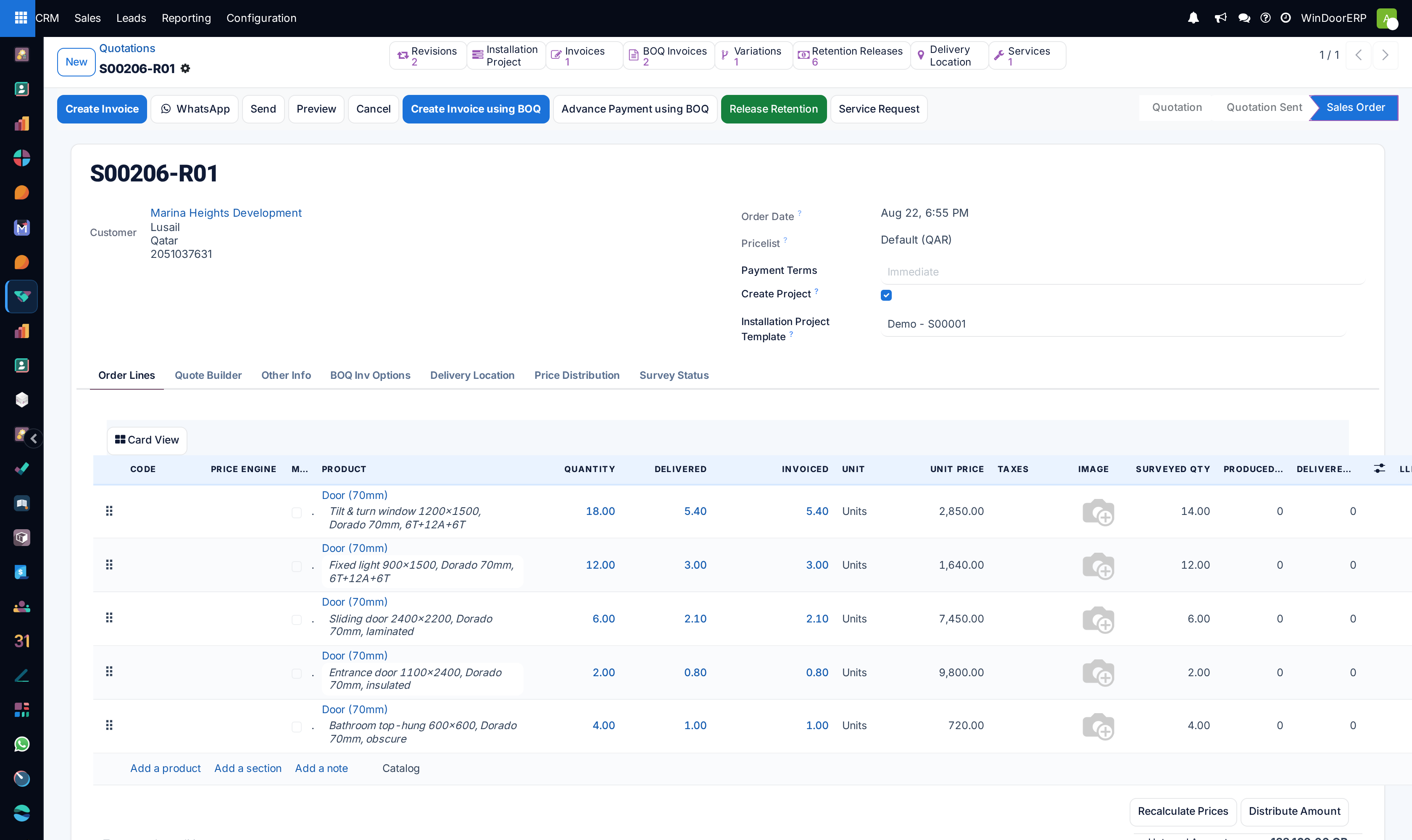The height and width of the screenshot is (840, 1412).
Task: Grab the drag handle of Bathroom top-hung row
Action: (109, 725)
